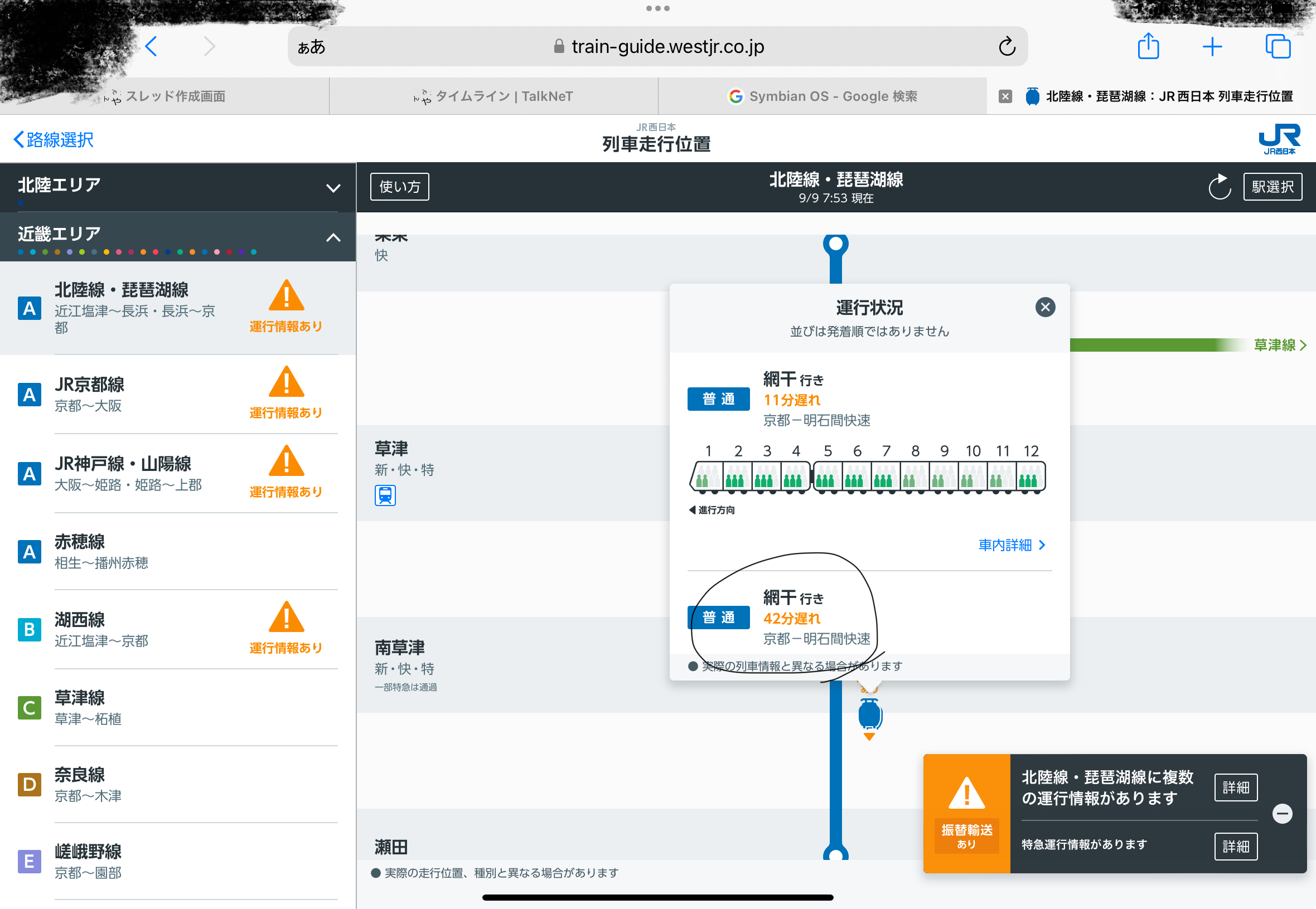
Task: Go back with Safari back arrow
Action: 151,46
